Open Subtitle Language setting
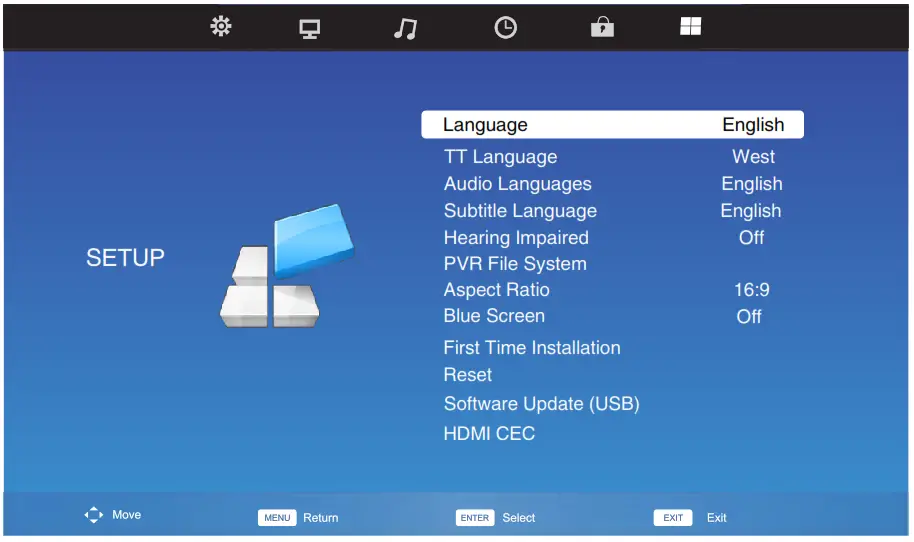Image resolution: width=914 pixels, height=542 pixels. coord(520,211)
